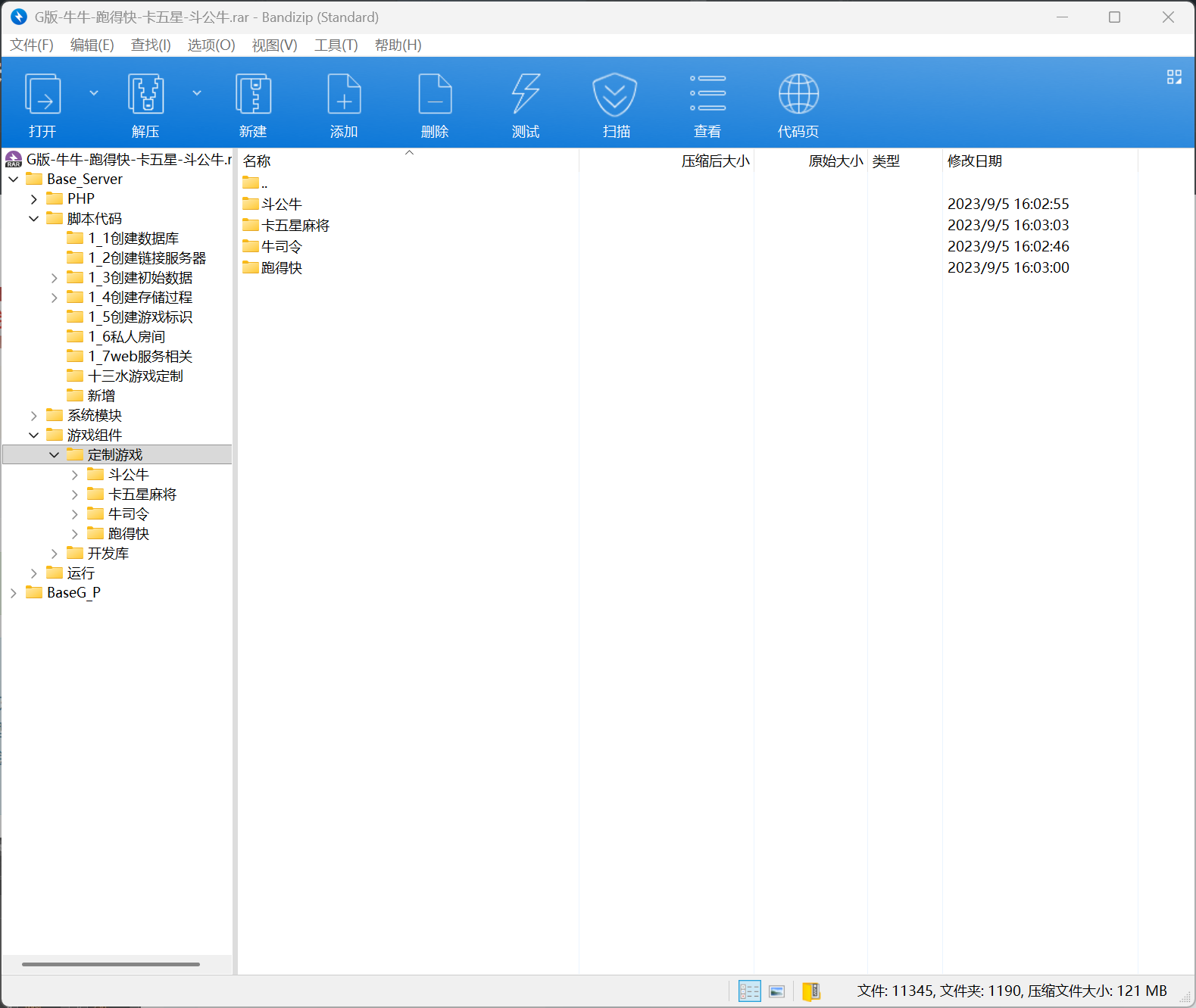Collapse the 脚本代码 folder node

pos(34,219)
